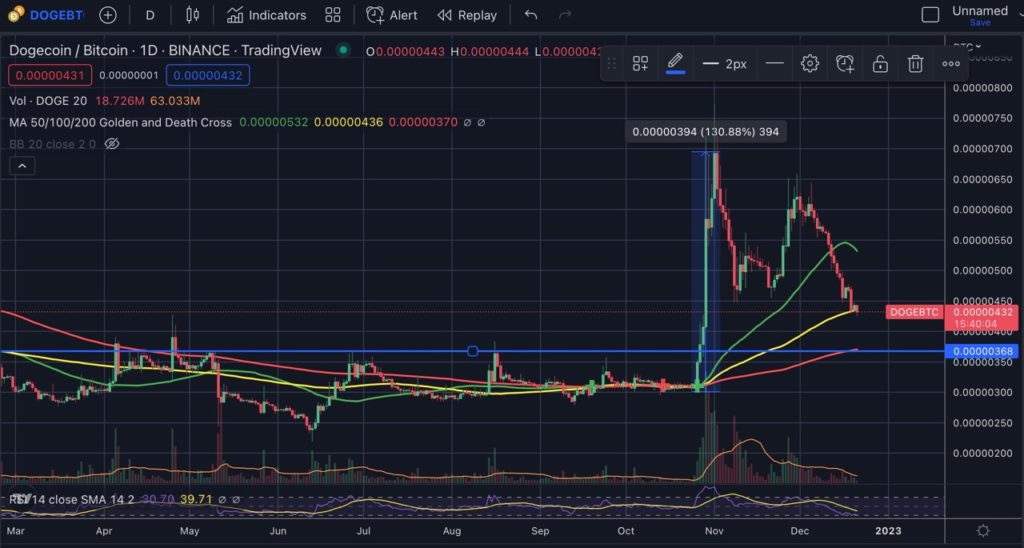Open the Indicators menu
1024x548 pixels.
coord(266,15)
